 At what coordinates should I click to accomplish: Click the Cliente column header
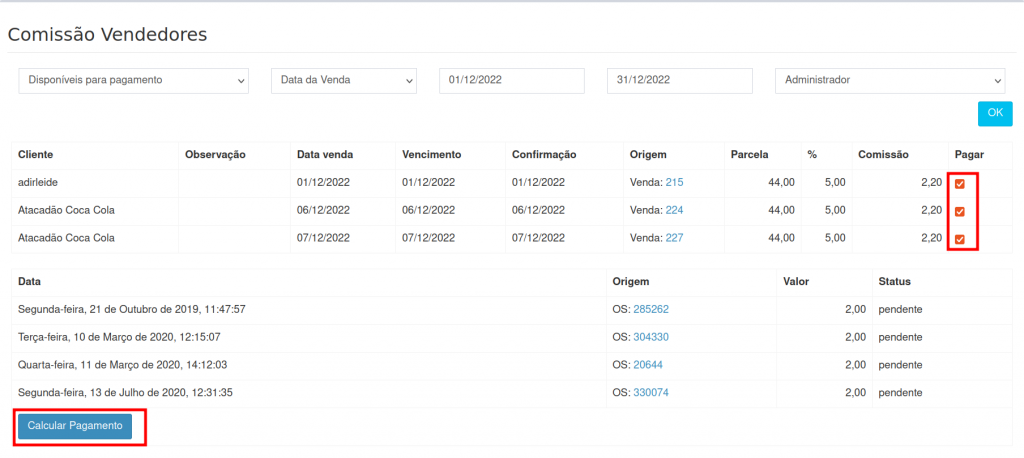tap(35, 155)
